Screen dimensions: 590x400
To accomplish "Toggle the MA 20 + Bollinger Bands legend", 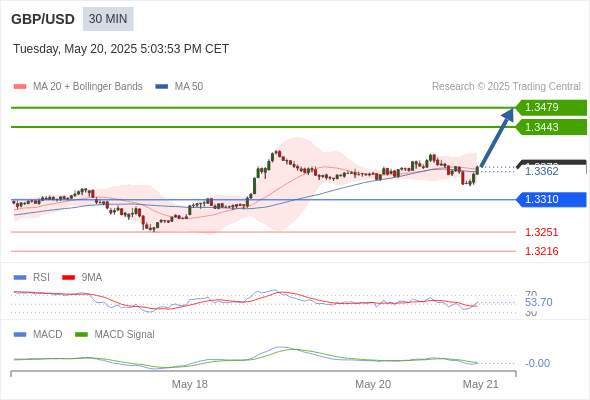I will click(78, 87).
